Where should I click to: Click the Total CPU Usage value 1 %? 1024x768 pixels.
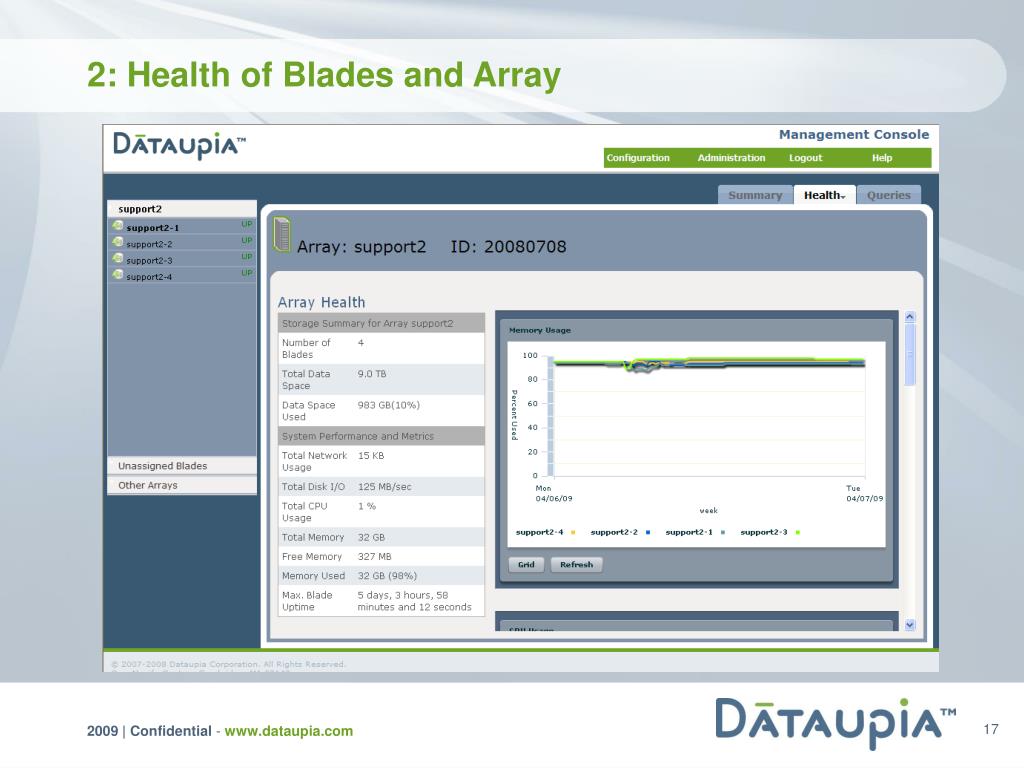(x=366, y=506)
